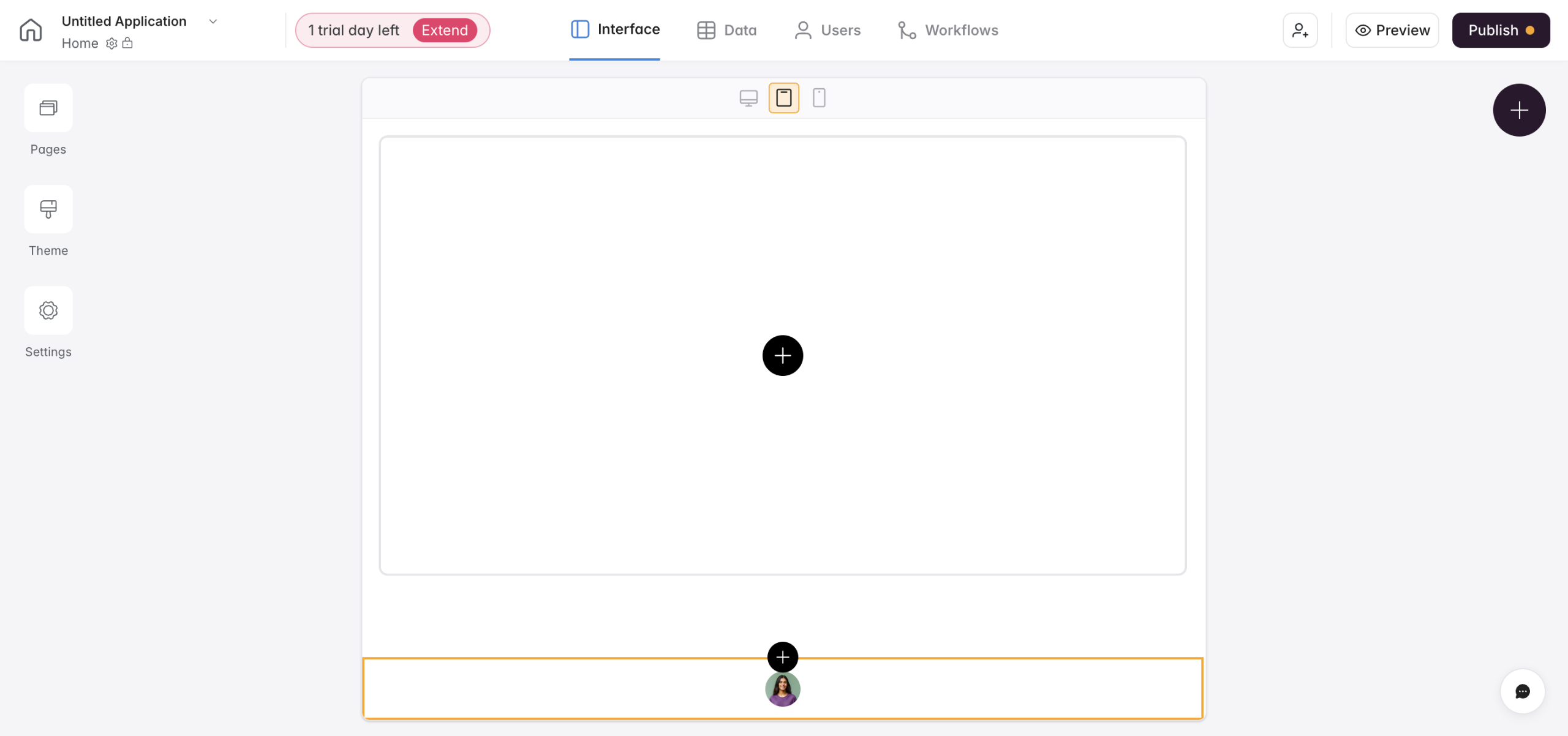Click the home icon in the top-left

[31, 30]
